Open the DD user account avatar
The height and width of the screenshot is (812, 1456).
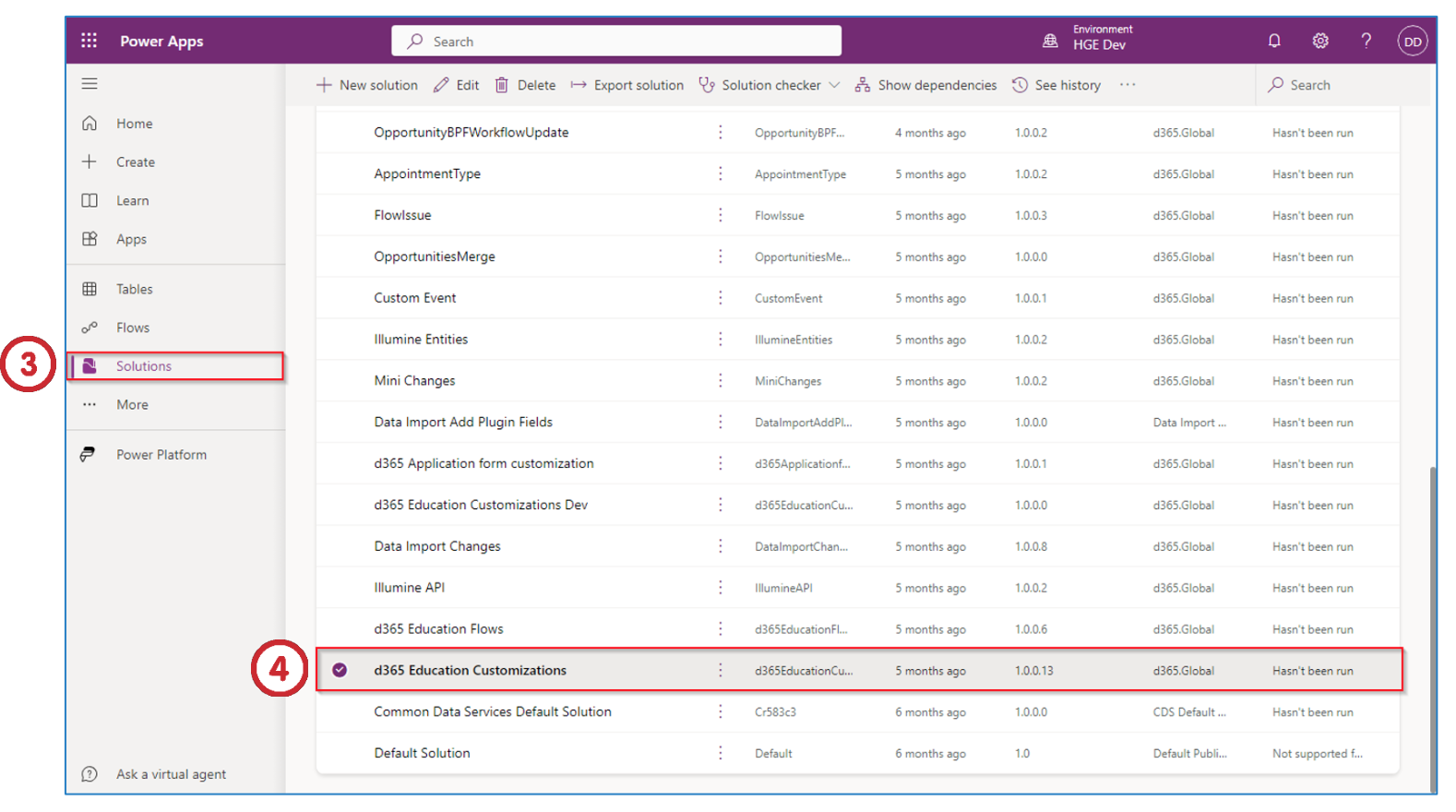pos(1412,42)
